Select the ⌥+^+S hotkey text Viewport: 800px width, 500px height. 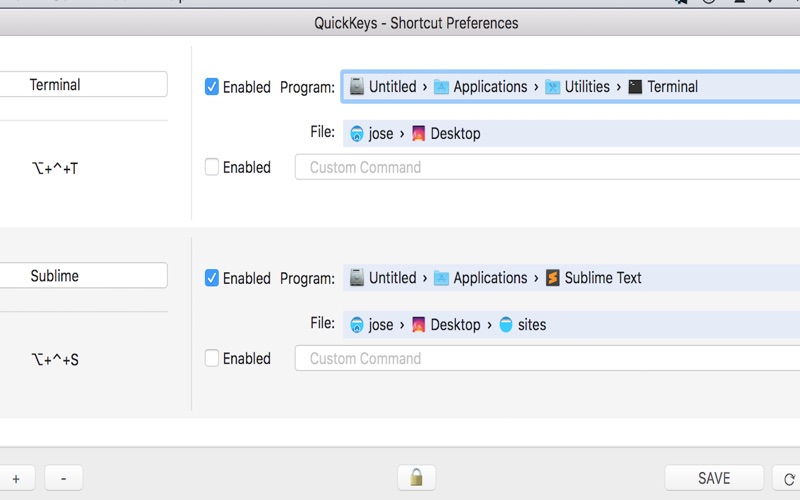55,360
